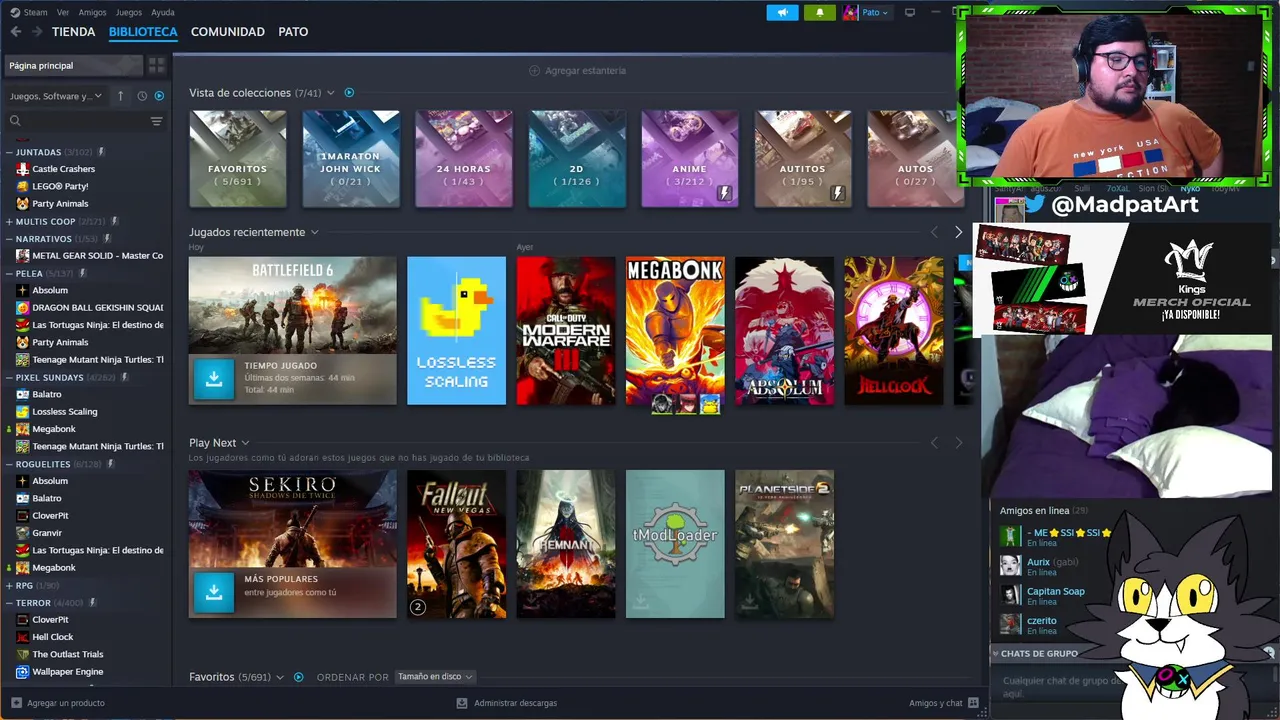Go to PATO profile tab
The height and width of the screenshot is (720, 1280).
point(293,32)
